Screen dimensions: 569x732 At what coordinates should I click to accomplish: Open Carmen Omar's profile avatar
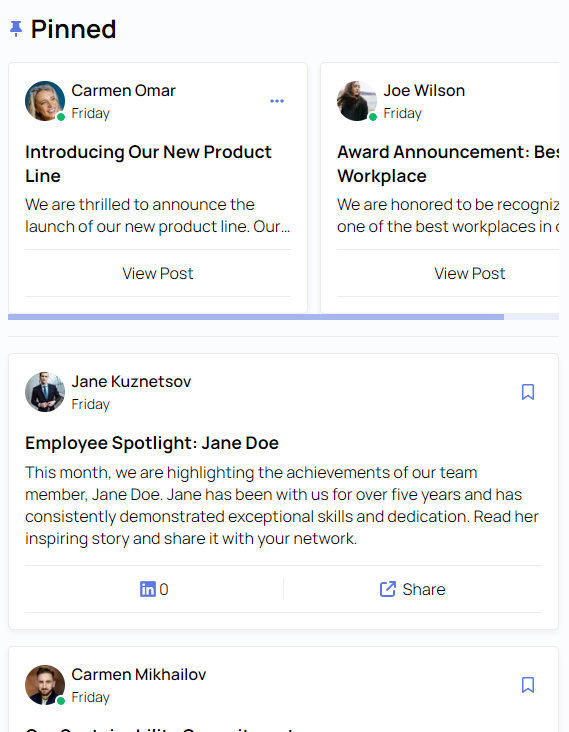[x=45, y=101]
